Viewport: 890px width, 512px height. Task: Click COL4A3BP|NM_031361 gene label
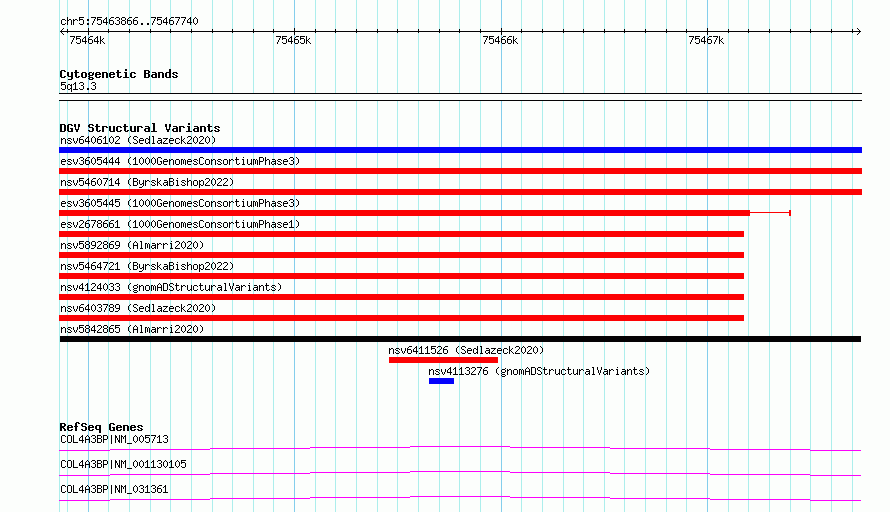pos(114,489)
